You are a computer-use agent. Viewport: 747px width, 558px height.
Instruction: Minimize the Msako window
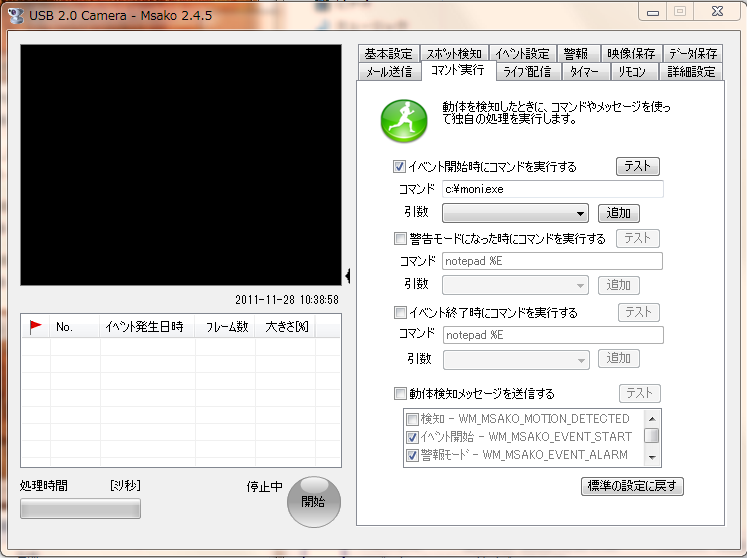(x=653, y=12)
